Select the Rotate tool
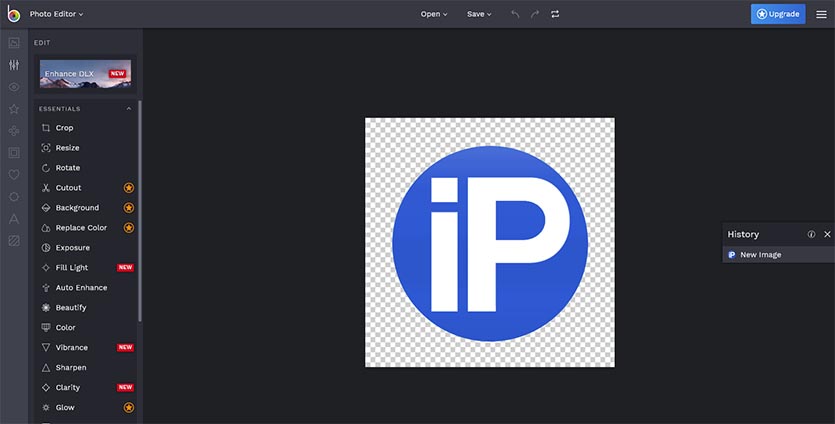Screen dimensions: 835x424 [85, 168]
